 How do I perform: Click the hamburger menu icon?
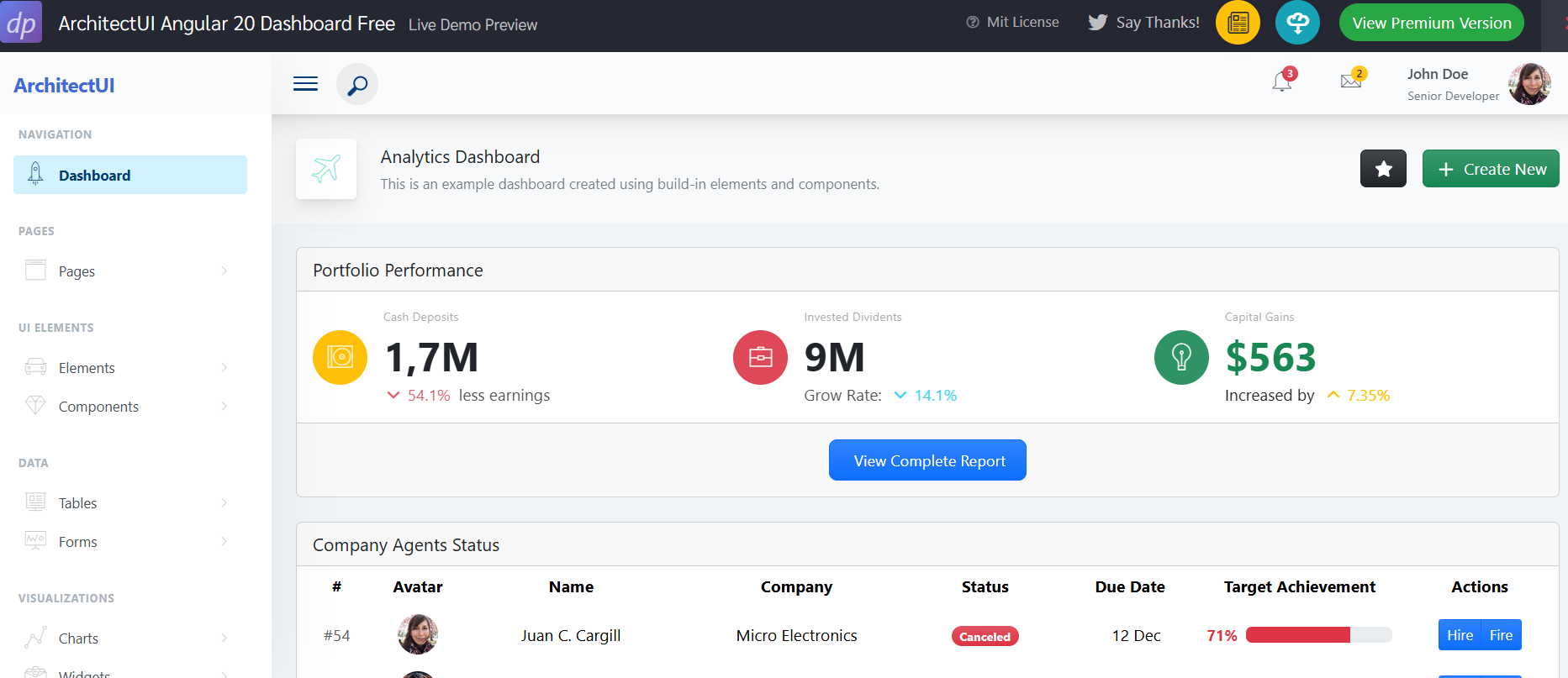305,84
